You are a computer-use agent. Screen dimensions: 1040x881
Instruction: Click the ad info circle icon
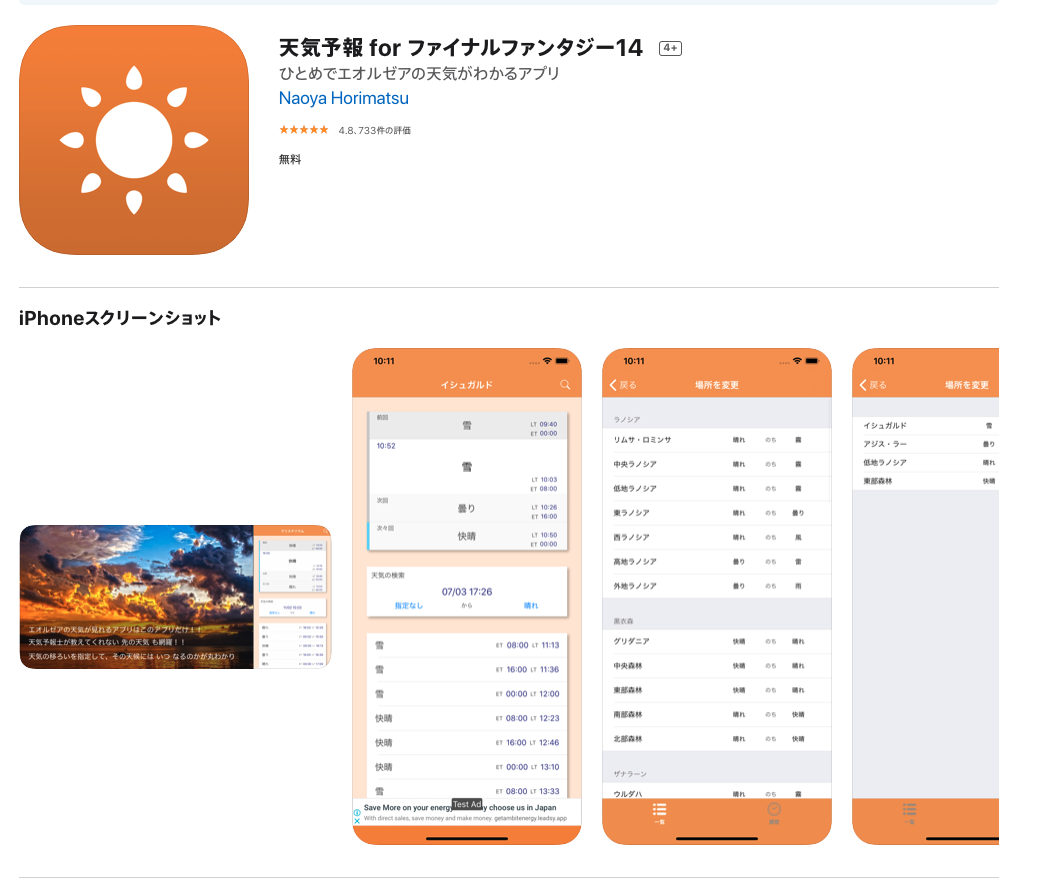coord(357,812)
